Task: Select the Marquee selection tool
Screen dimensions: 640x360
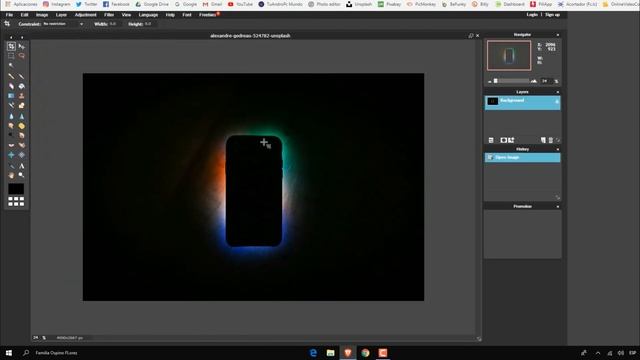Action: click(11, 56)
